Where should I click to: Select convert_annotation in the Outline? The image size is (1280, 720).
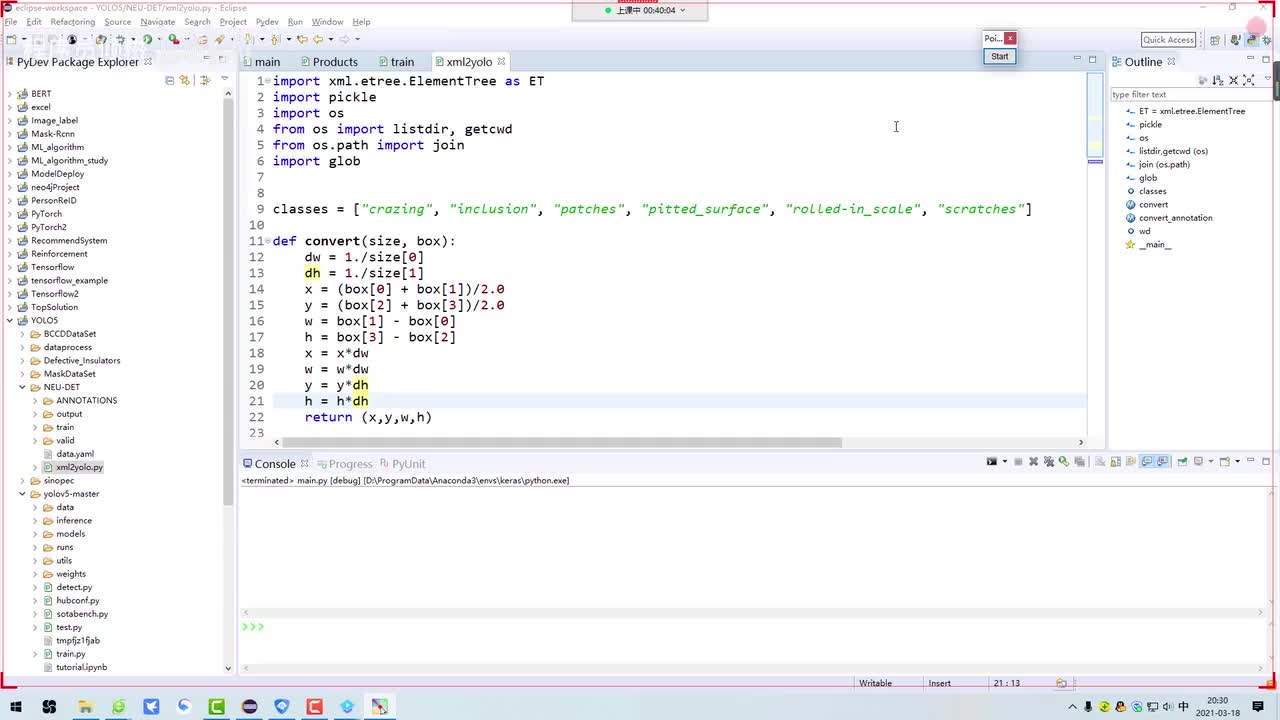tap(1175, 218)
